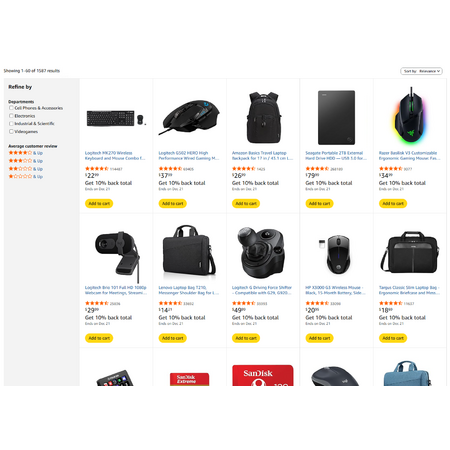This screenshot has width=450, height=450.
Task: View Logitech G Driving Force Shifter image
Action: click(x=261, y=252)
